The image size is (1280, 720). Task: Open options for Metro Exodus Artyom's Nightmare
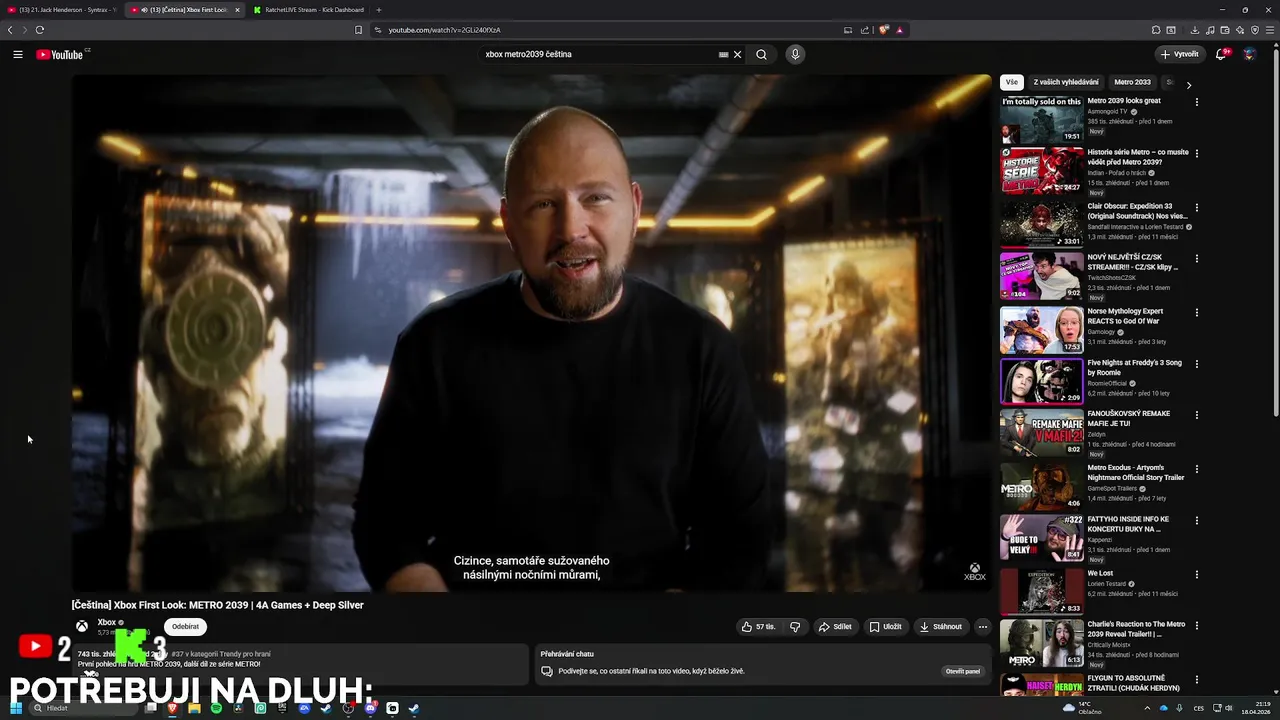pos(1196,468)
